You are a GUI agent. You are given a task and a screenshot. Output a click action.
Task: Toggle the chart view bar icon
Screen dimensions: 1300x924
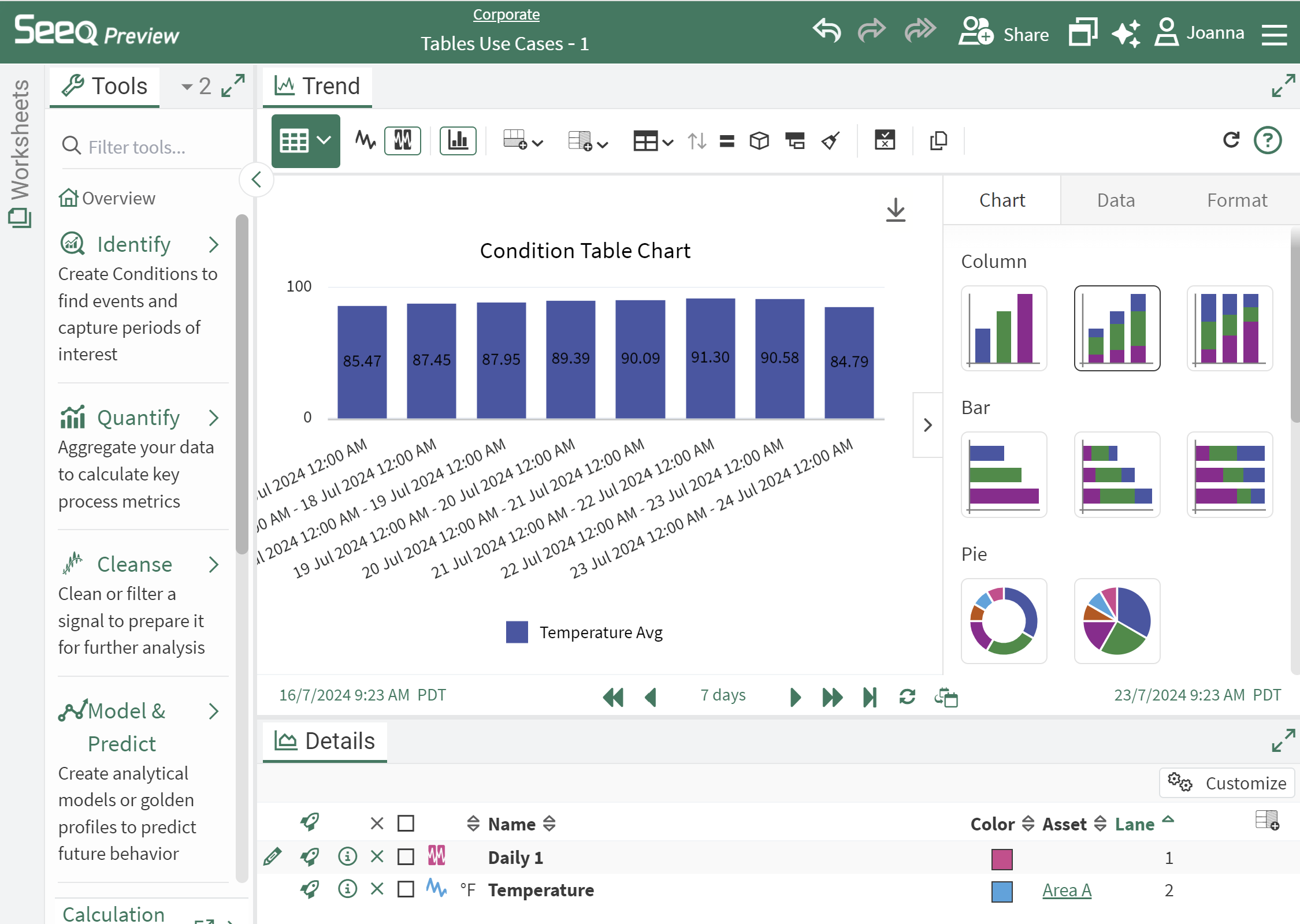(458, 140)
